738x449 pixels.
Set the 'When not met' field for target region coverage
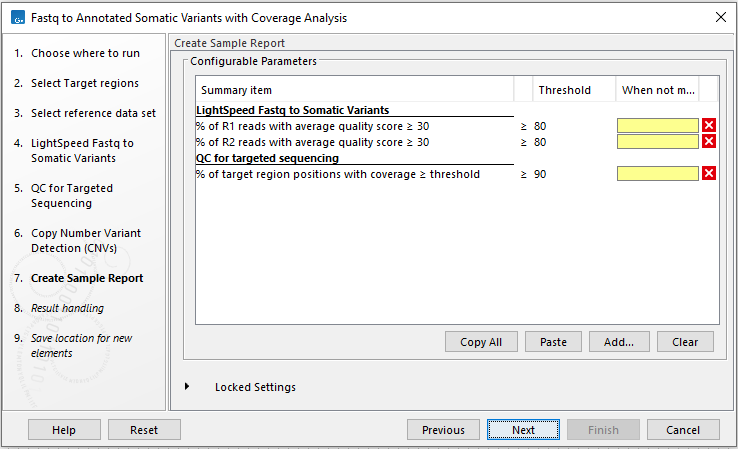coord(658,174)
